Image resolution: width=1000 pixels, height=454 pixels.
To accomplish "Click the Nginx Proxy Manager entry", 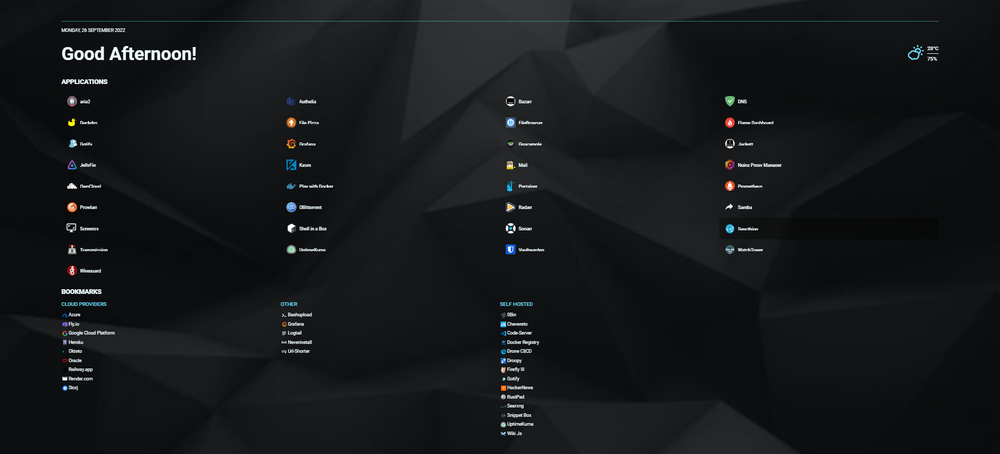I will (x=759, y=165).
